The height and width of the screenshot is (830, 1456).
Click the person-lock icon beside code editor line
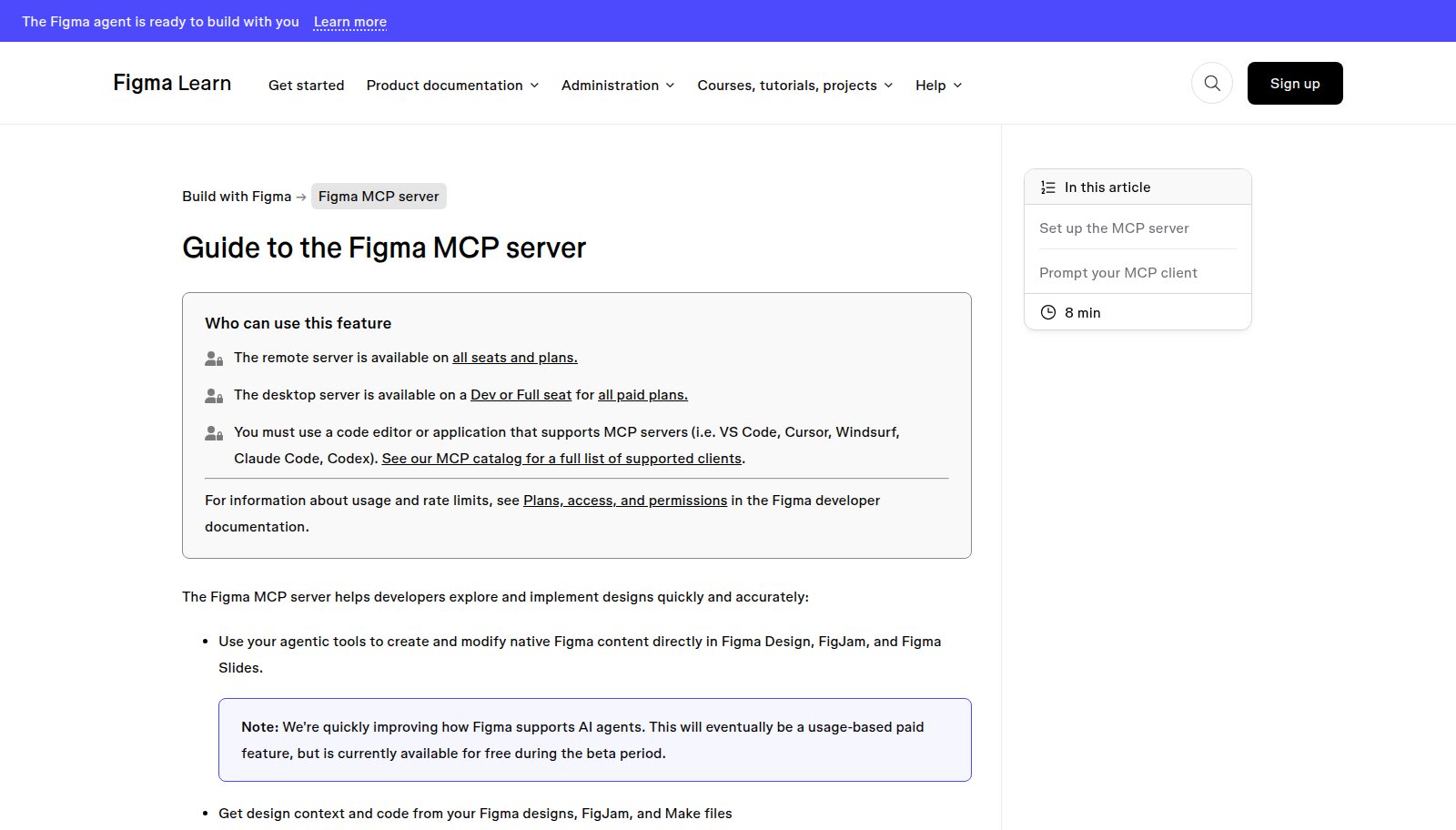coord(214,433)
